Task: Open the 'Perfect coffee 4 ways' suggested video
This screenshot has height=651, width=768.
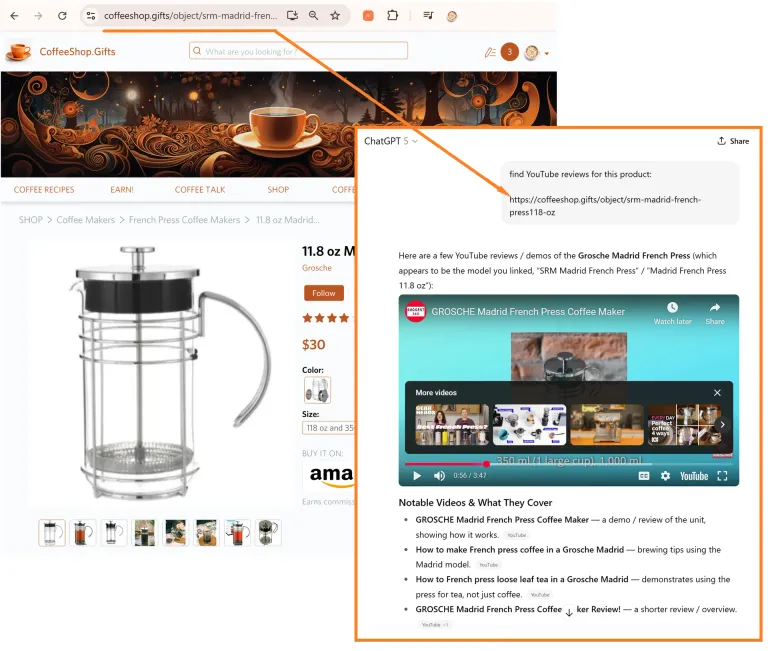Action: (684, 425)
